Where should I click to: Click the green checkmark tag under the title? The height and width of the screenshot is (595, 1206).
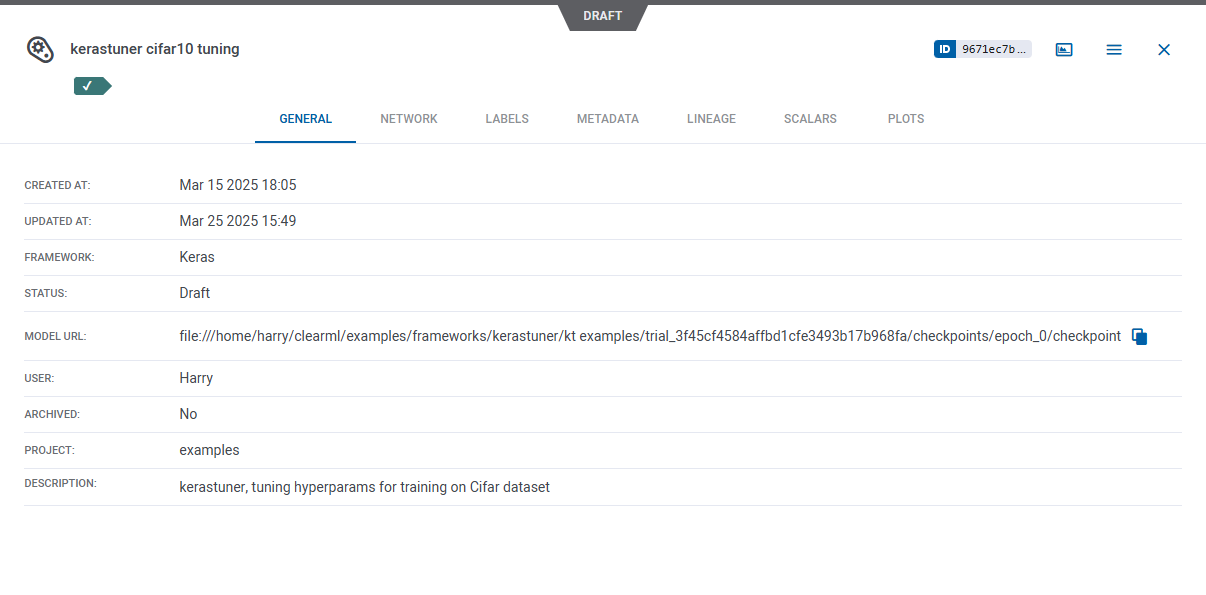(91, 86)
